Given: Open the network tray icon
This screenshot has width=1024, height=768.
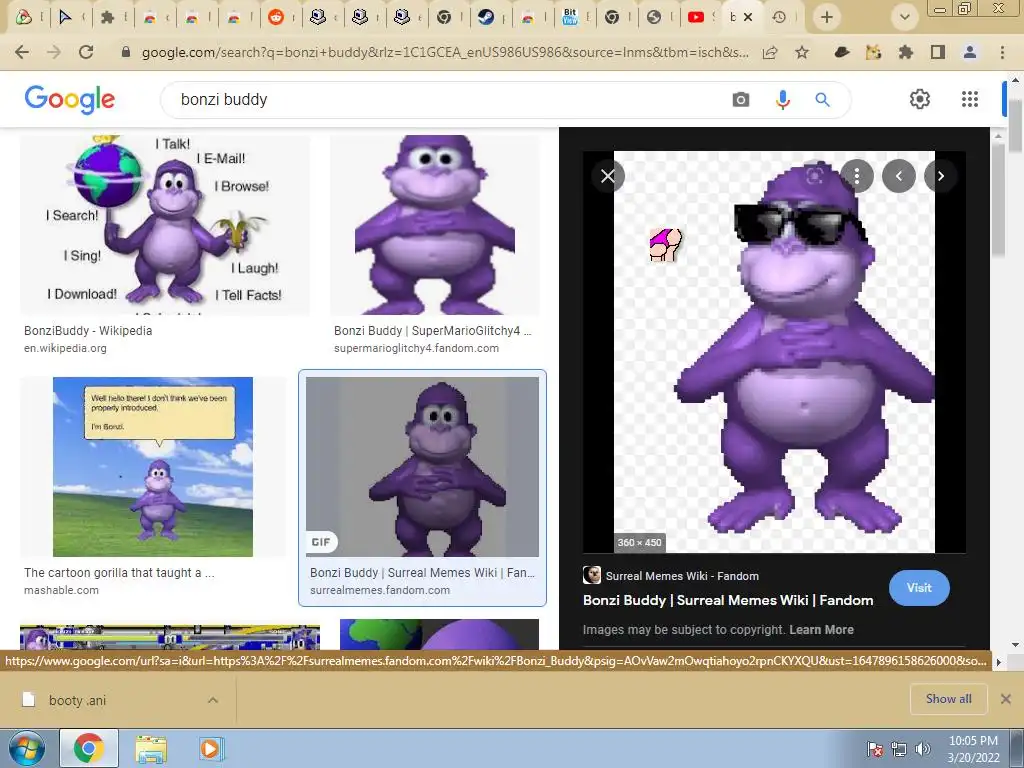Looking at the screenshot, I should [x=899, y=748].
